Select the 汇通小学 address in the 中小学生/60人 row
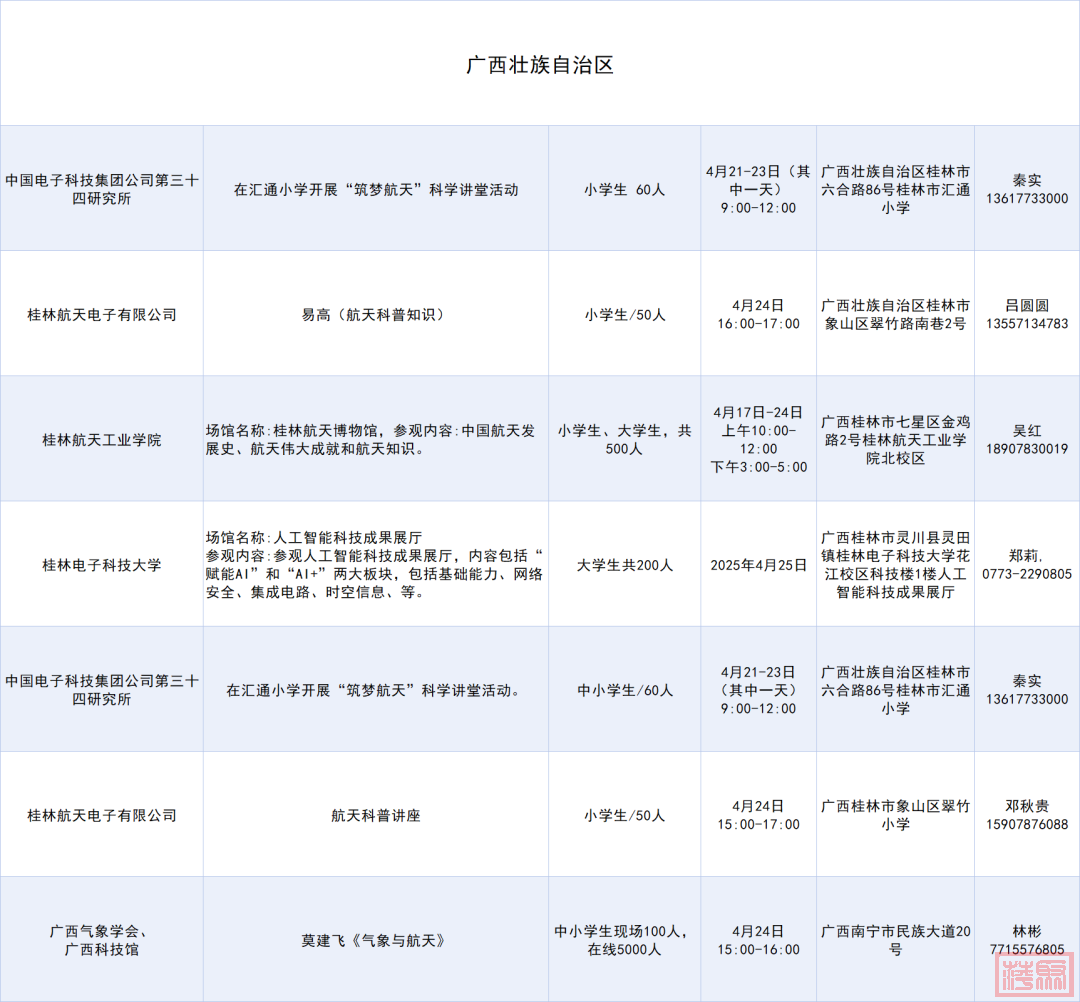 click(895, 690)
